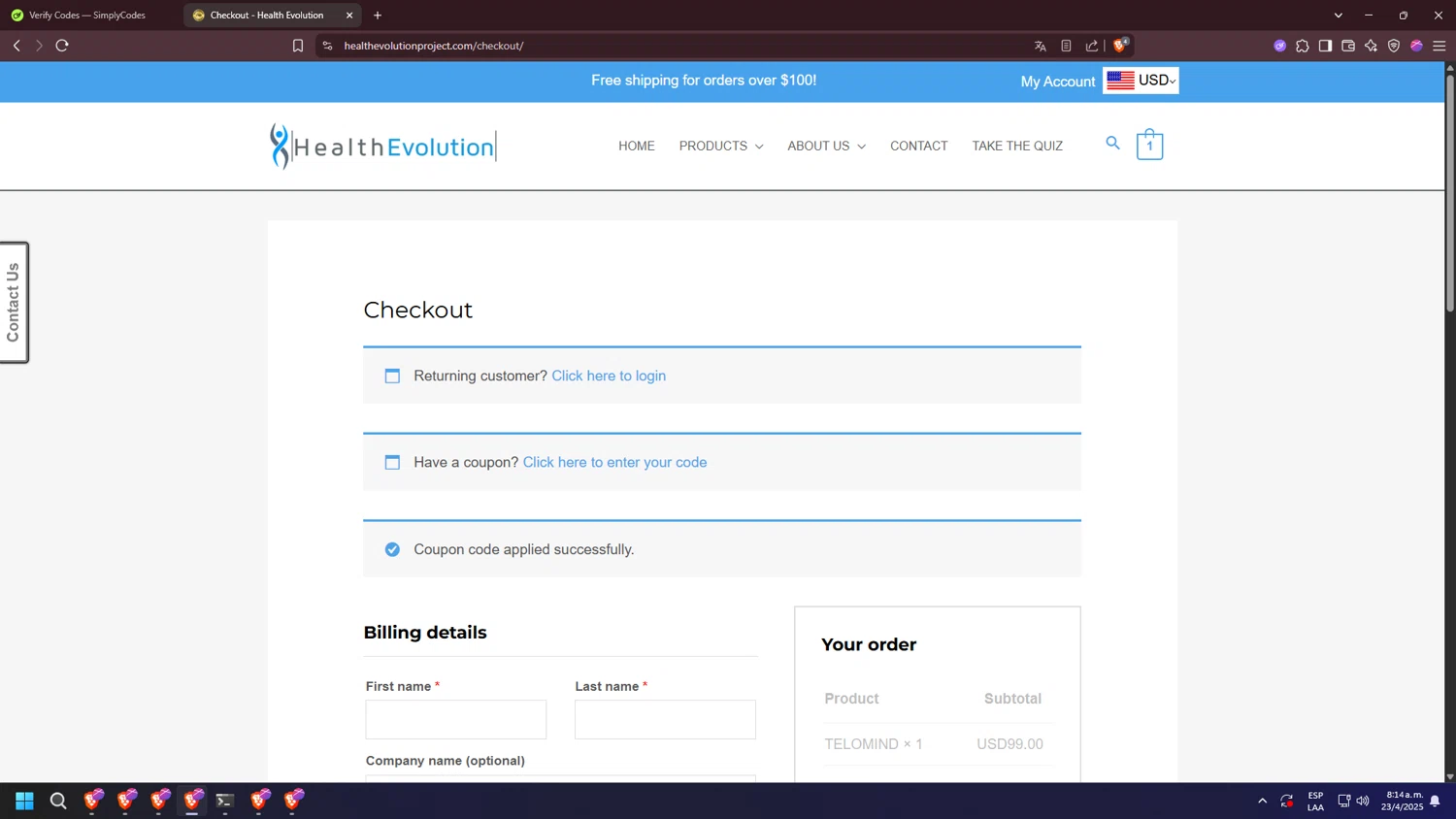1456x819 pixels.
Task: Open Windows taskbar search
Action: click(x=58, y=801)
